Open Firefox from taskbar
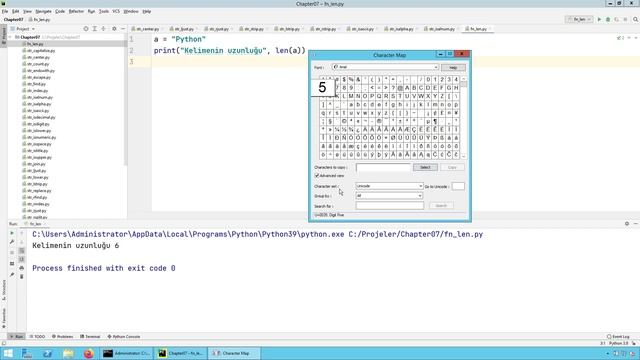 88,353
